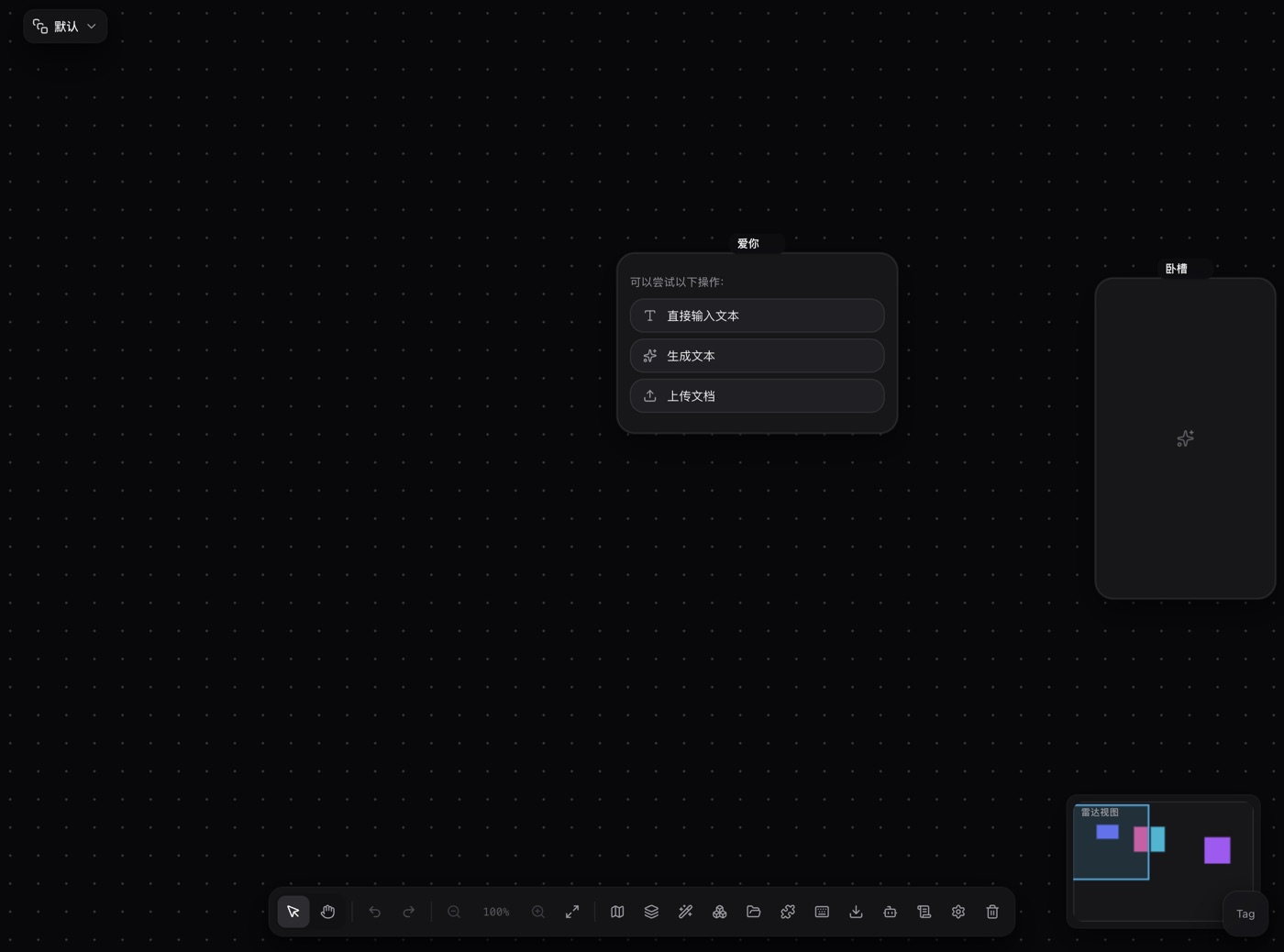Screen dimensions: 1284x952
Task: Open the puzzle piece plugins icon
Action: (x=788, y=912)
